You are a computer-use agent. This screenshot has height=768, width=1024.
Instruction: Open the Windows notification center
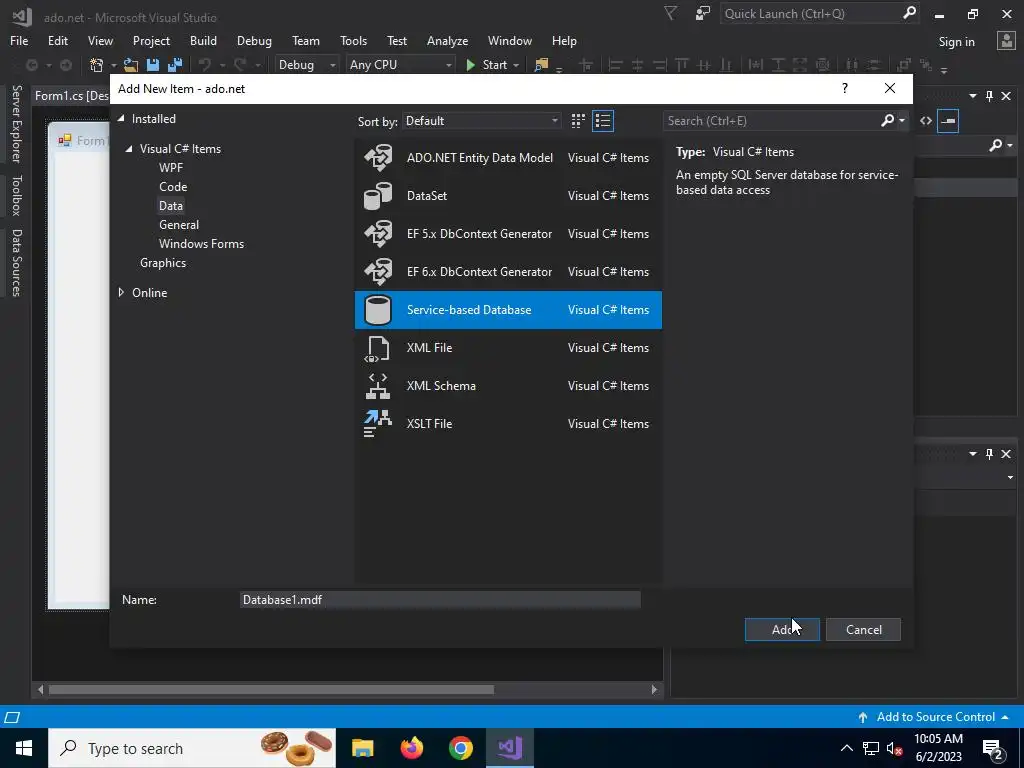[992, 748]
